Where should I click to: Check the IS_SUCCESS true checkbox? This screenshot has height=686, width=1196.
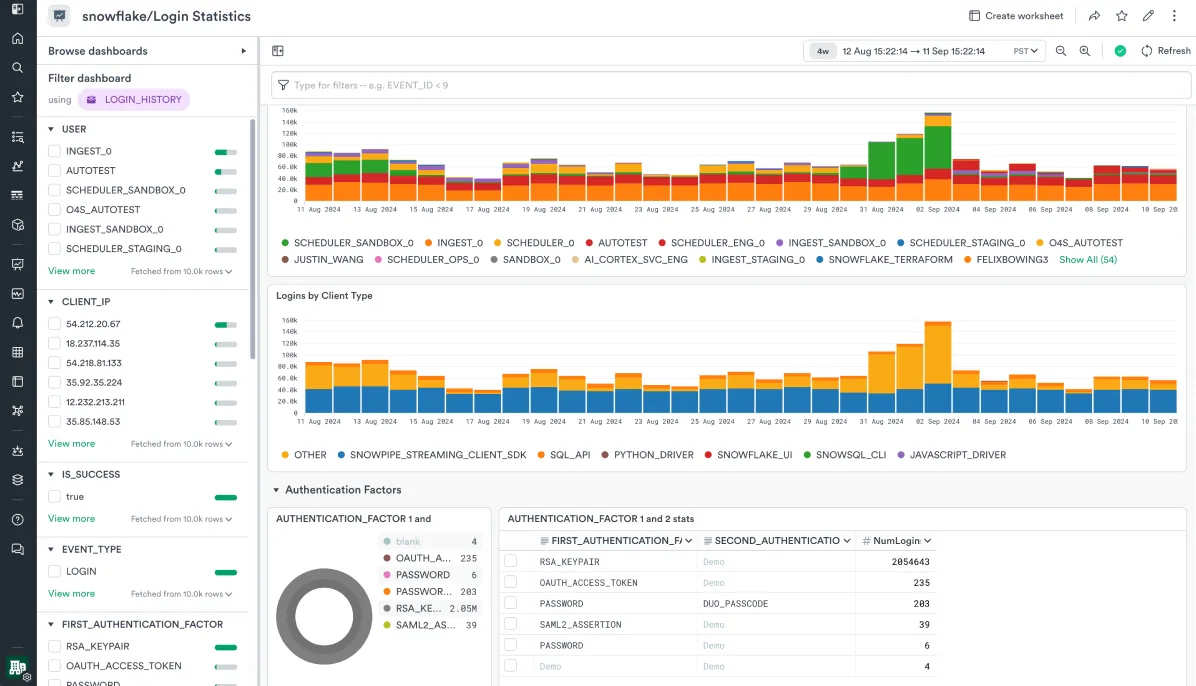click(x=54, y=497)
